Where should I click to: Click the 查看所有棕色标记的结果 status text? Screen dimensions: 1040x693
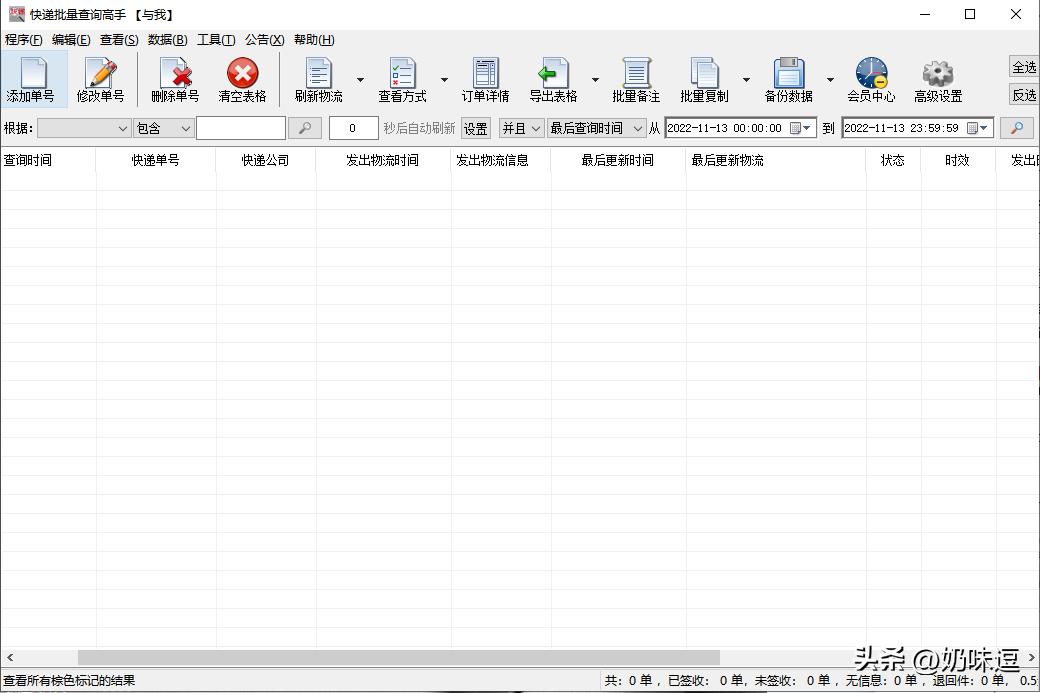click(69, 680)
